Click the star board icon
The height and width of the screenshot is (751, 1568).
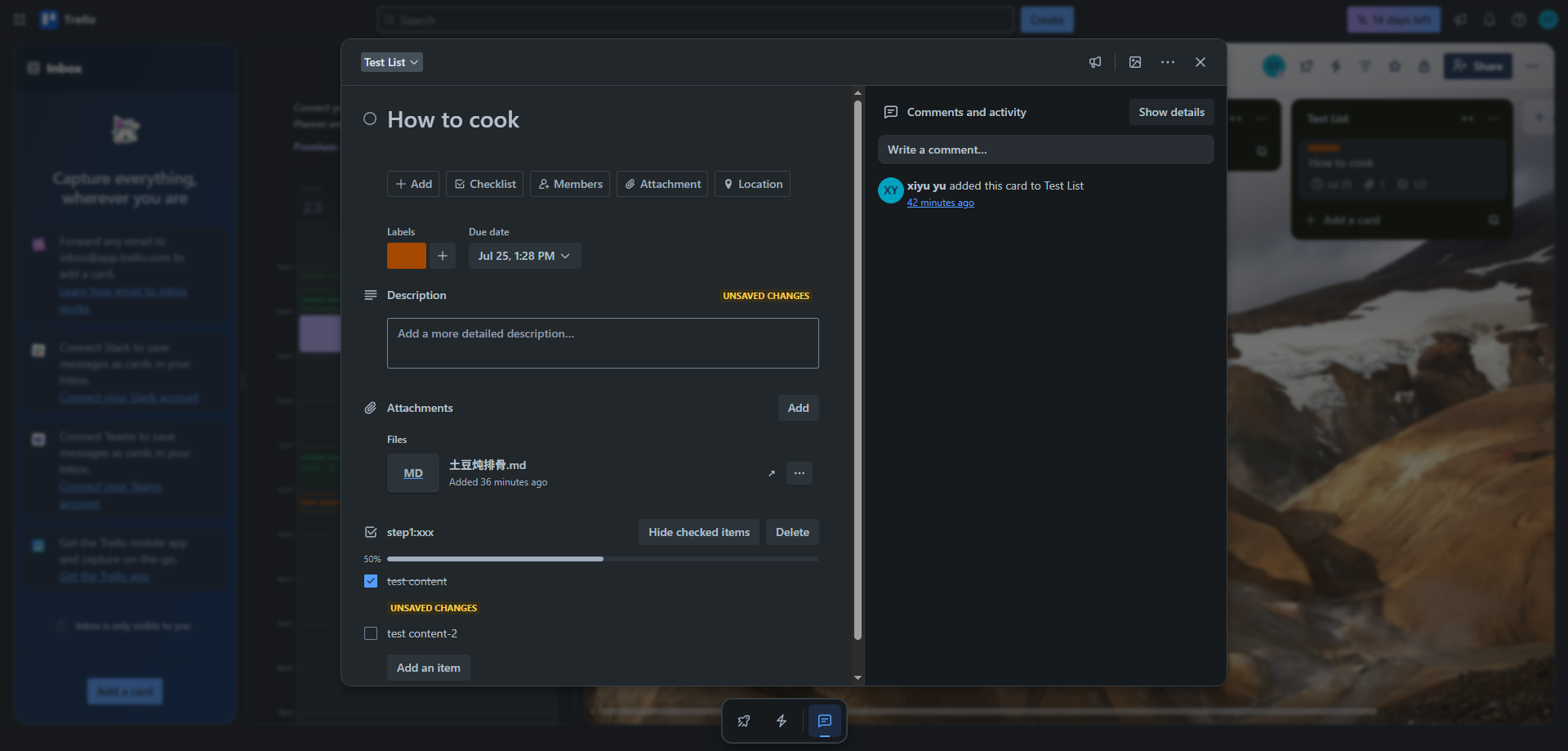tap(1395, 66)
